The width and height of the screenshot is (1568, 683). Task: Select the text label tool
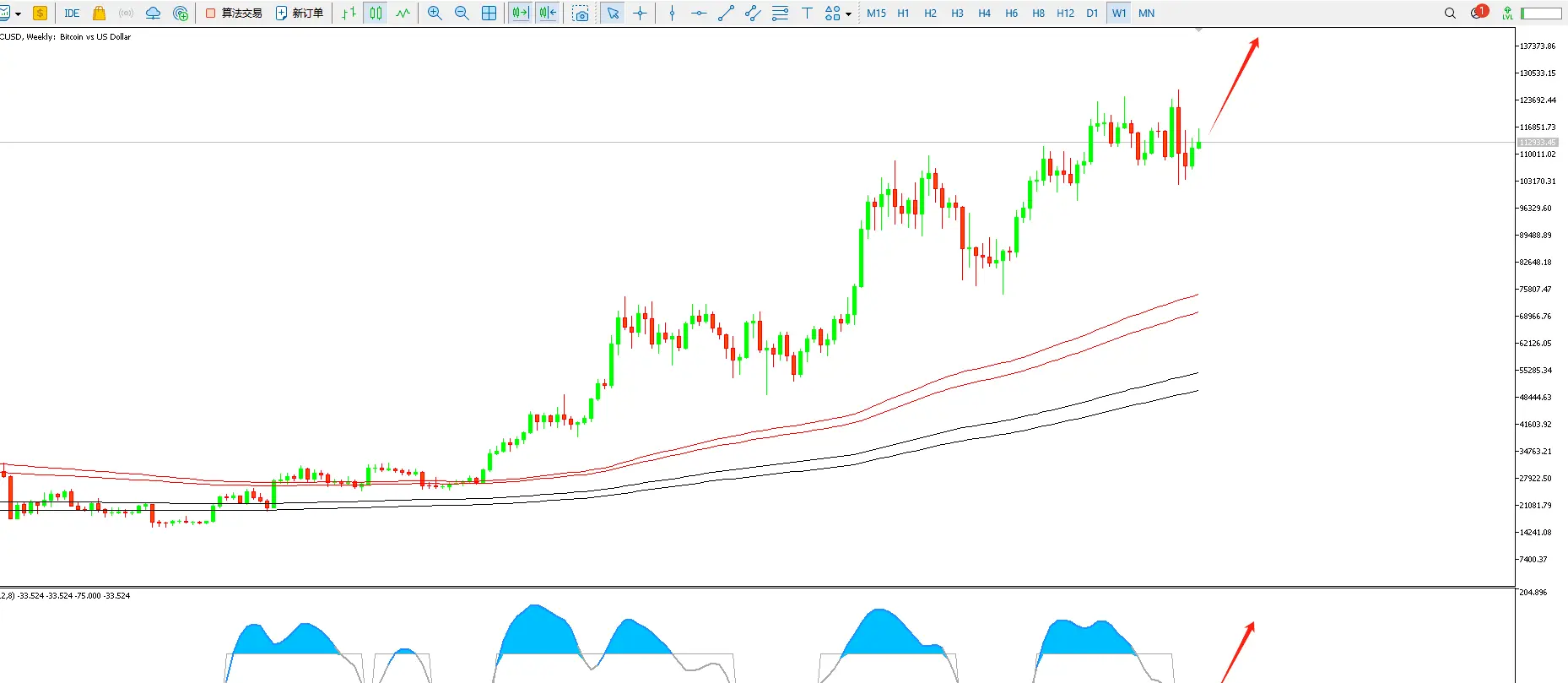807,13
